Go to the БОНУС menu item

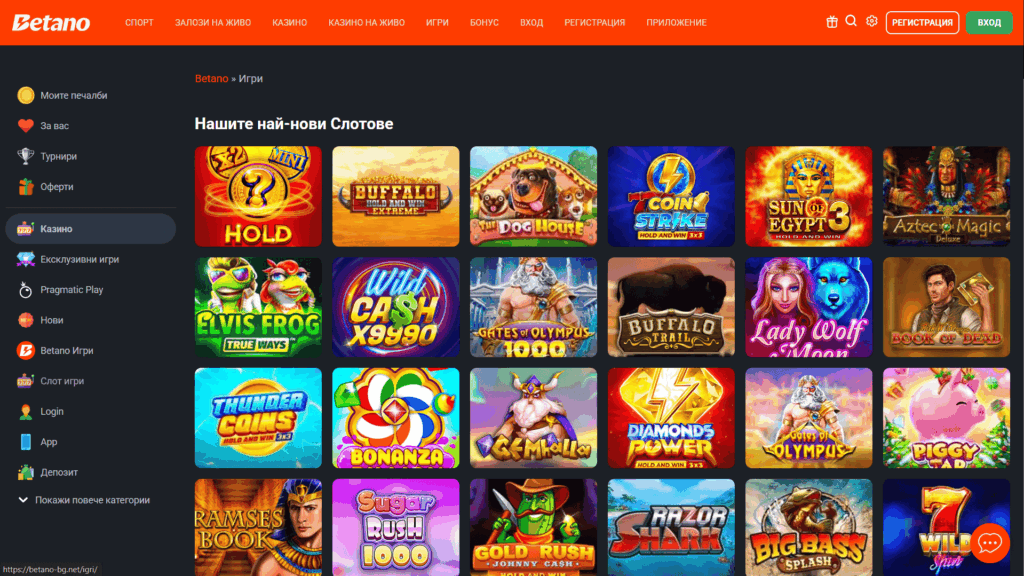coord(484,22)
